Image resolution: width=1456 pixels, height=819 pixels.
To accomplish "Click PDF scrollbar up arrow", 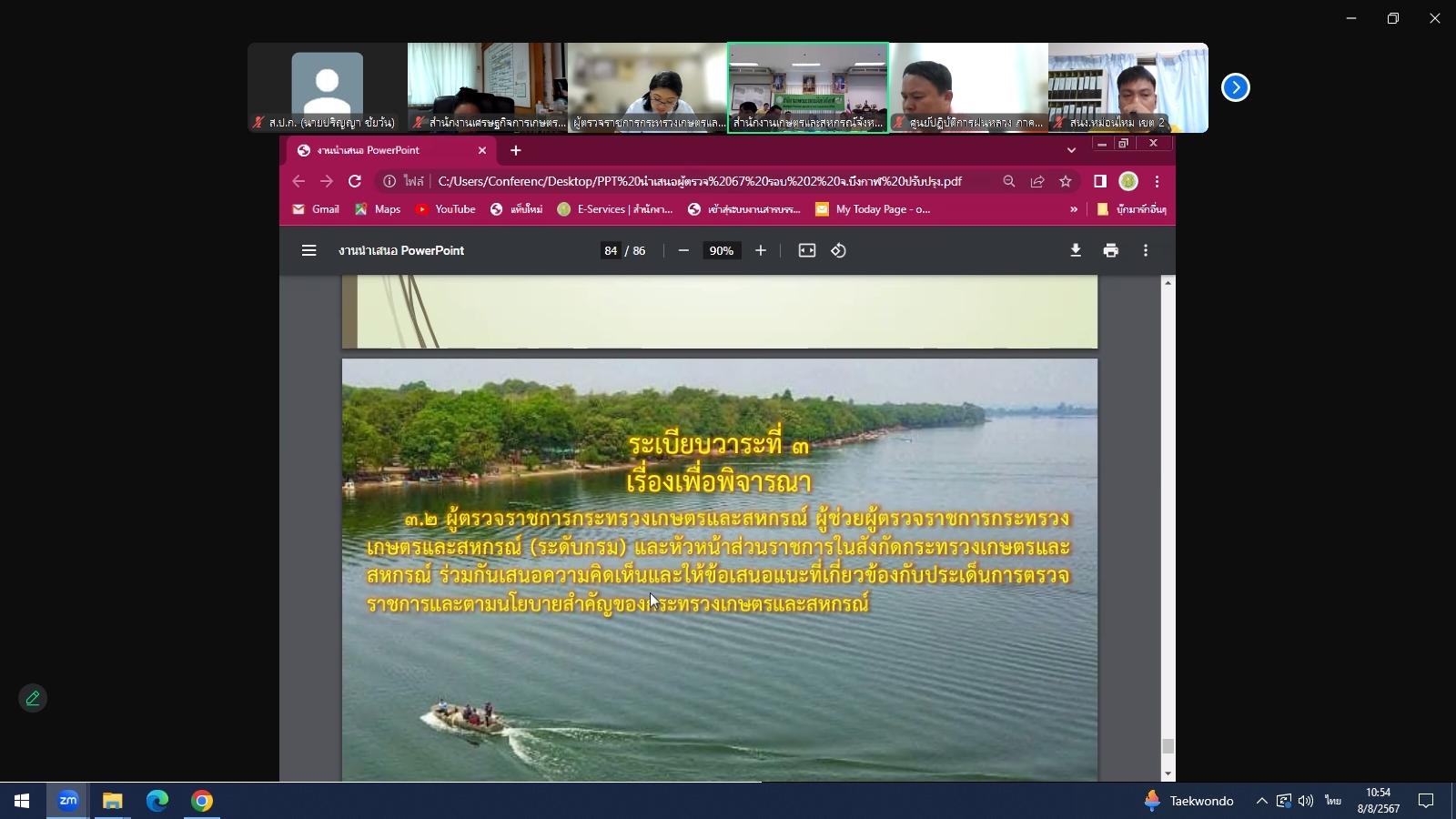I will 1168,283.
